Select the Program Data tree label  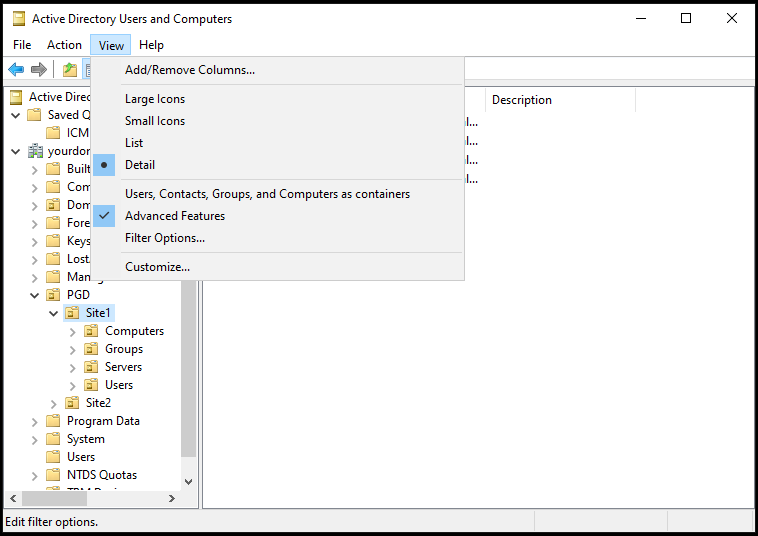(103, 421)
